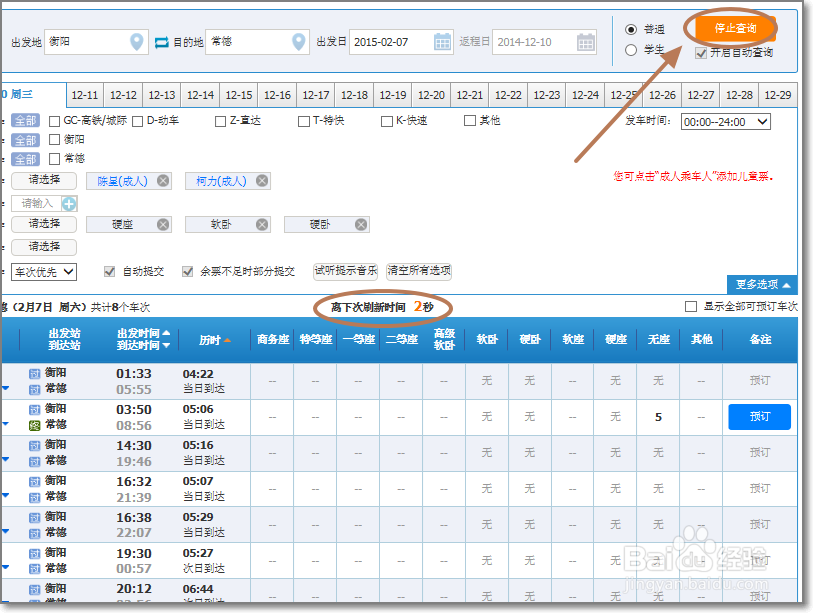Switch to the 12-15 date tab

[238, 95]
